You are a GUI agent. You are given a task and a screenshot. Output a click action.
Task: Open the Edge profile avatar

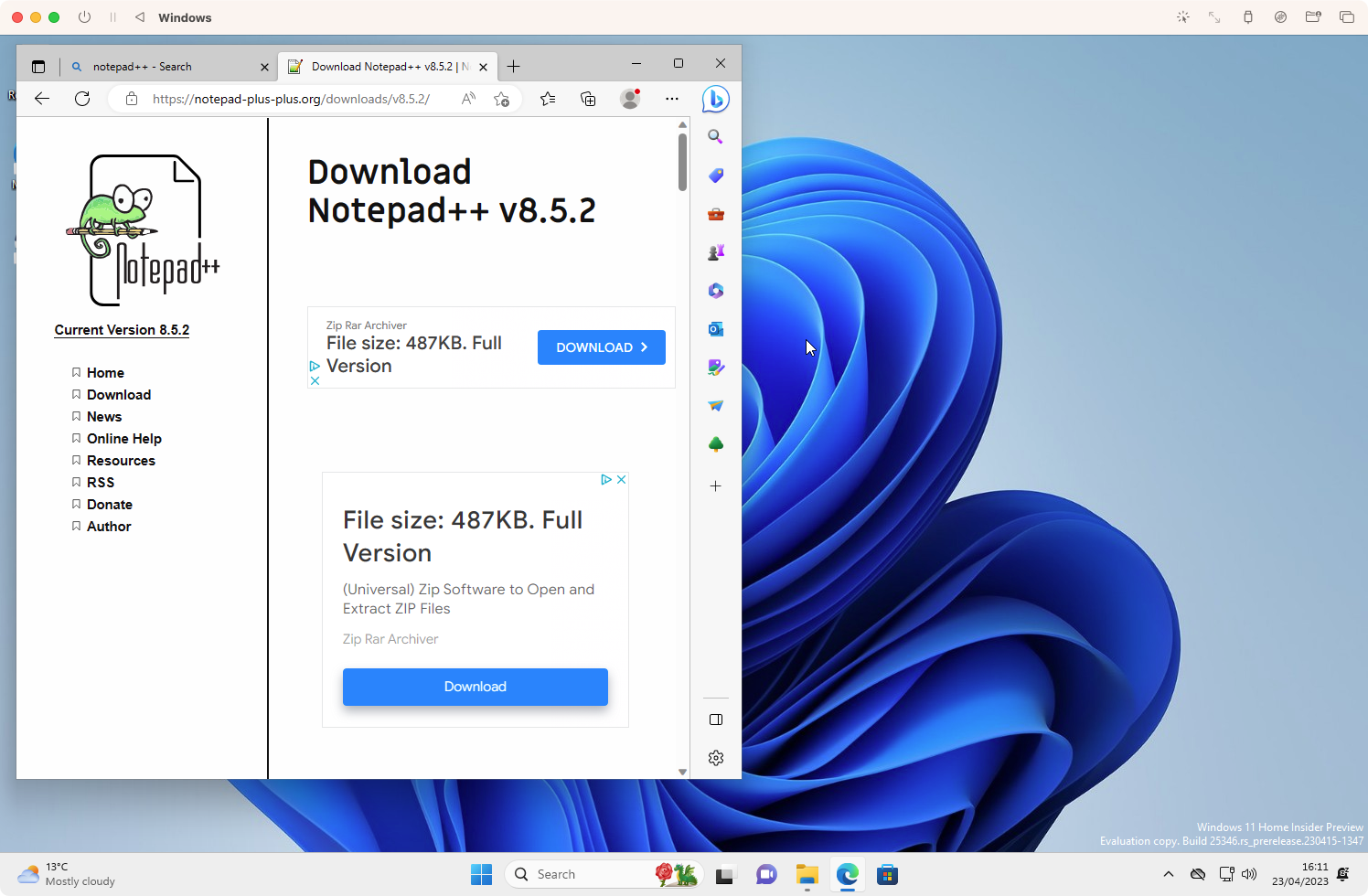click(630, 99)
